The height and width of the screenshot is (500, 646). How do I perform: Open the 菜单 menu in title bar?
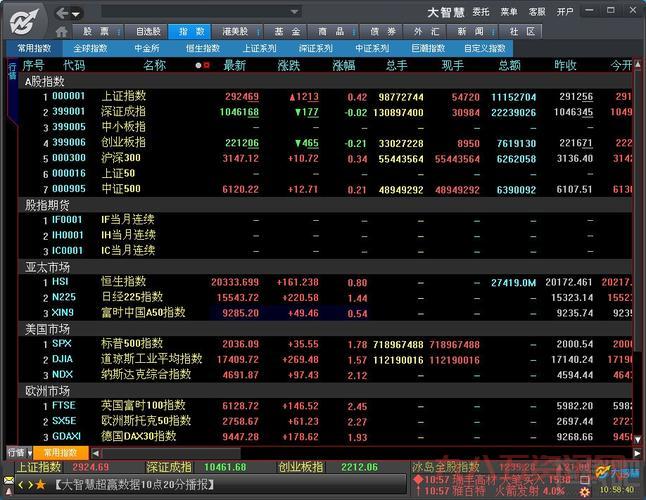coord(509,12)
